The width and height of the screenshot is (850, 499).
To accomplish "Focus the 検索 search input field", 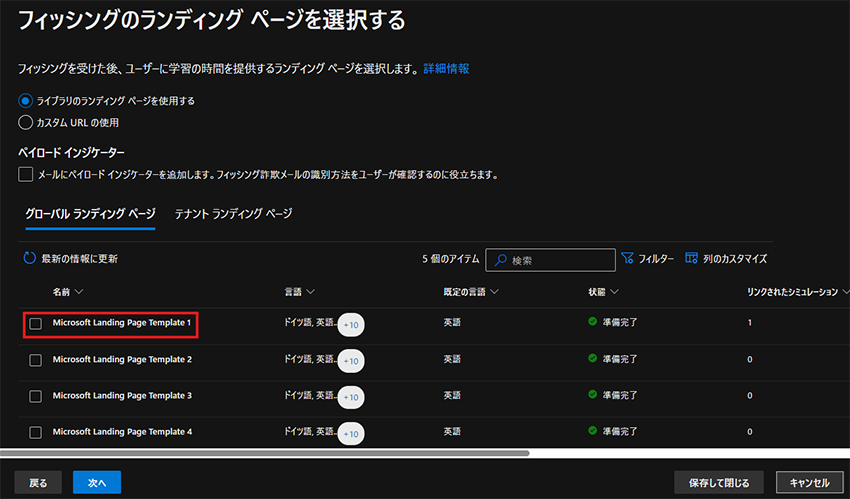I will pos(550,260).
